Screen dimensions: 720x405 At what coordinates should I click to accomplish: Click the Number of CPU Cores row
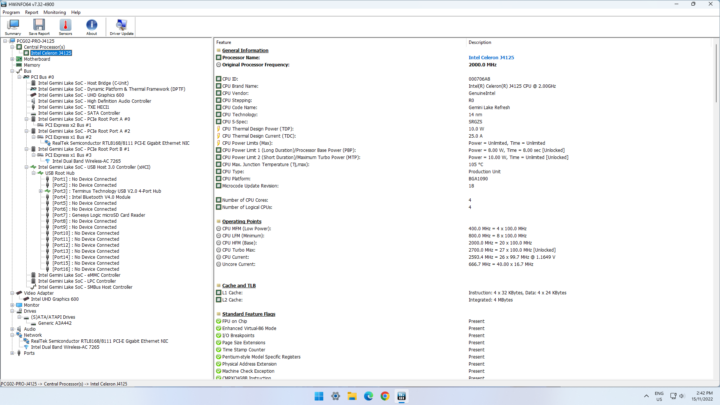[464, 200]
